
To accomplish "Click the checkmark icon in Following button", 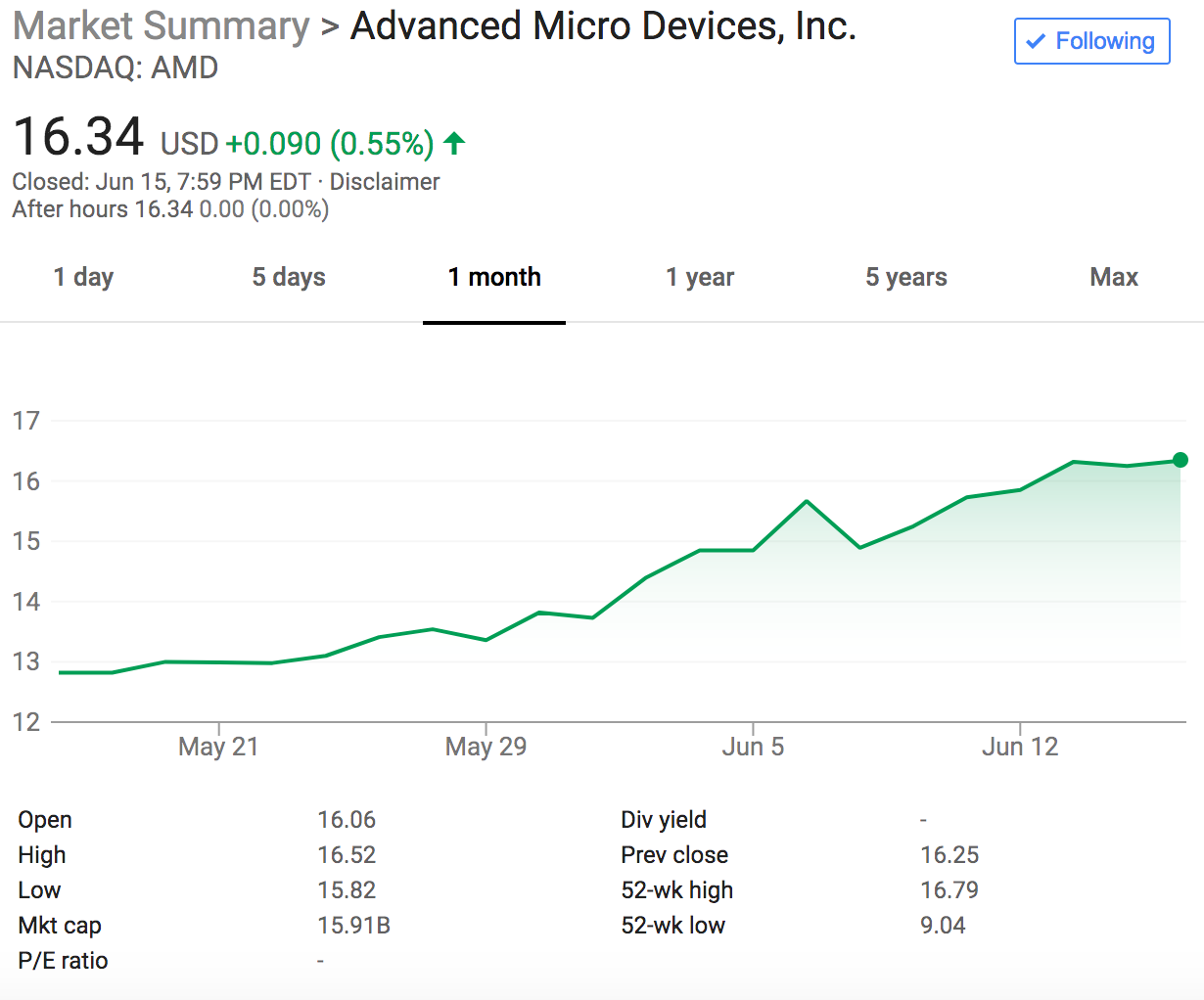I will [x=1036, y=42].
